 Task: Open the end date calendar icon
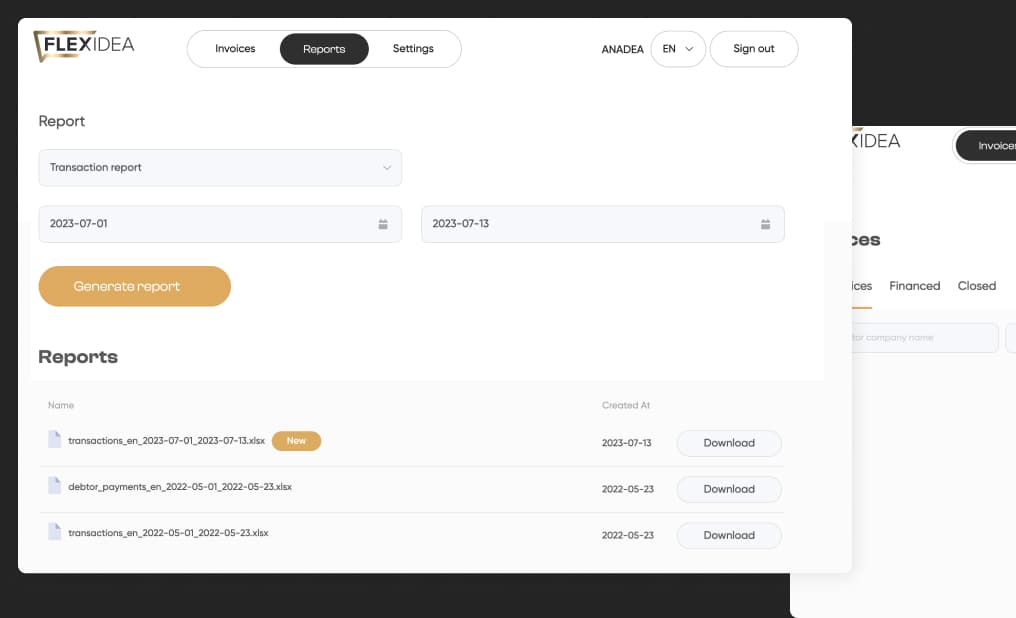pyautogui.click(x=765, y=224)
